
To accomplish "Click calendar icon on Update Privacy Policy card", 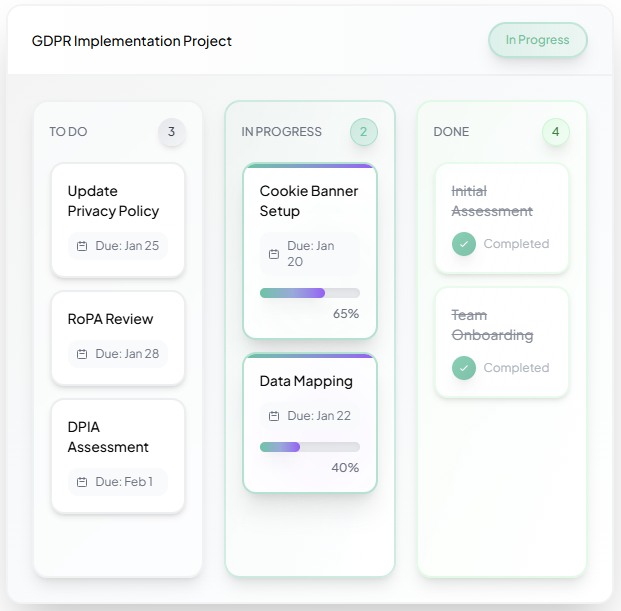I will pyautogui.click(x=82, y=245).
